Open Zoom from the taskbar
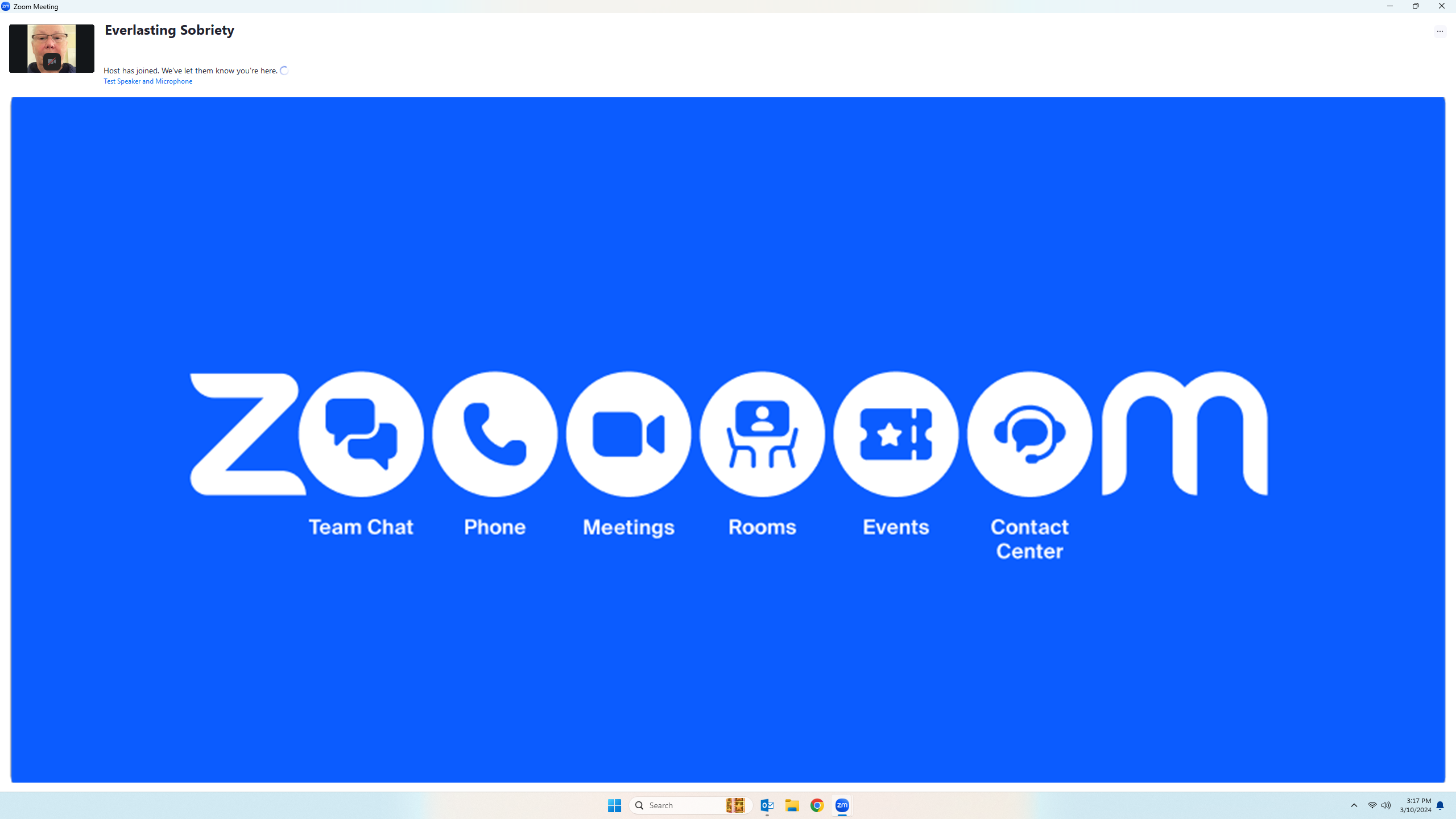The image size is (1456, 819). (842, 805)
